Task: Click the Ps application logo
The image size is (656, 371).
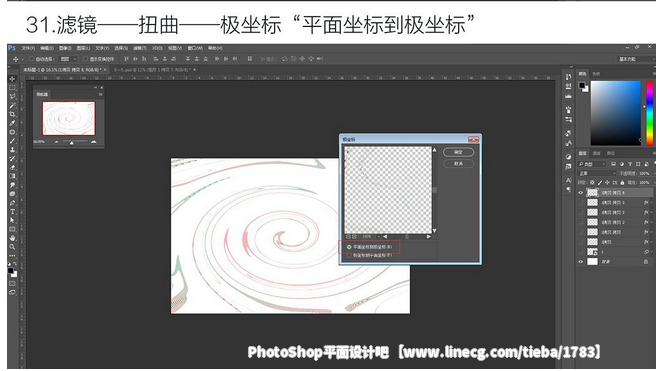Action: click(x=12, y=48)
